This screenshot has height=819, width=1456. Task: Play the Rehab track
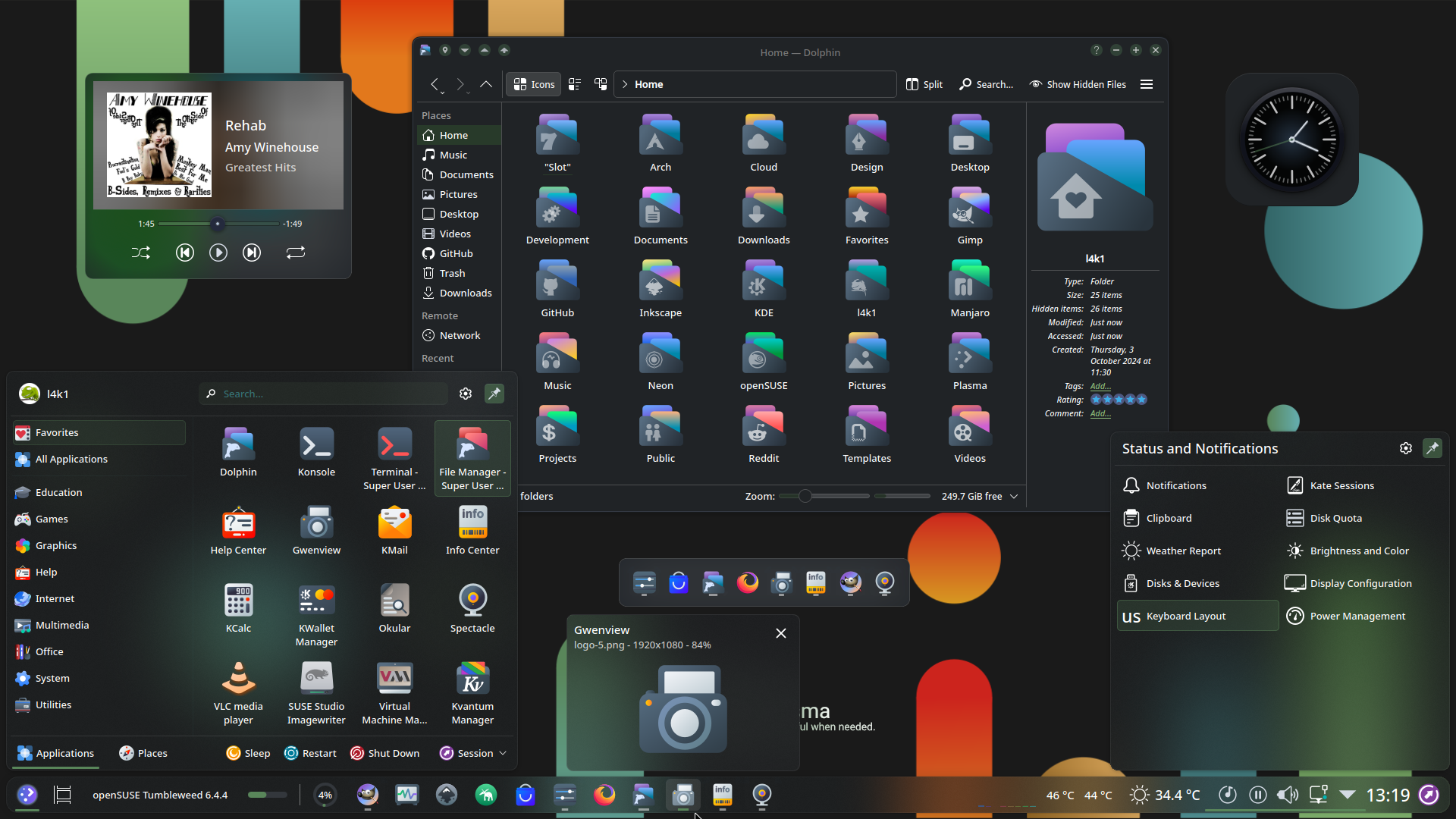(218, 253)
